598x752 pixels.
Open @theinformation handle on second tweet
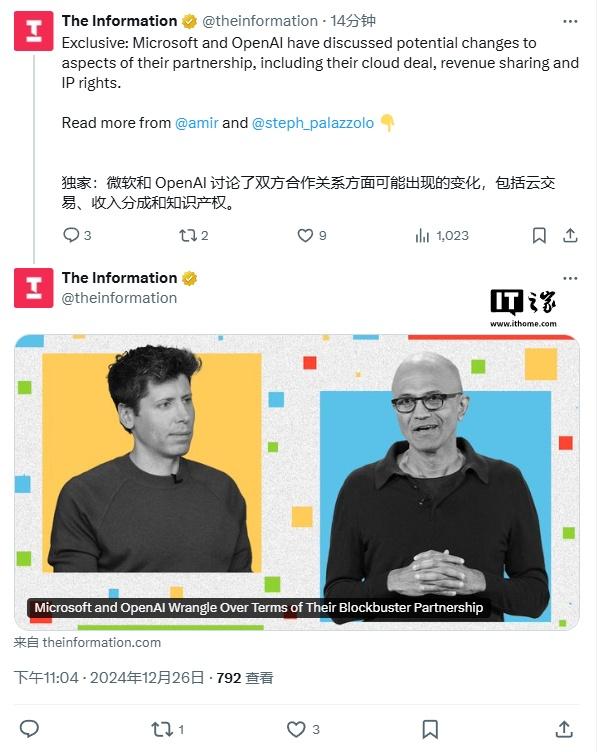click(119, 298)
